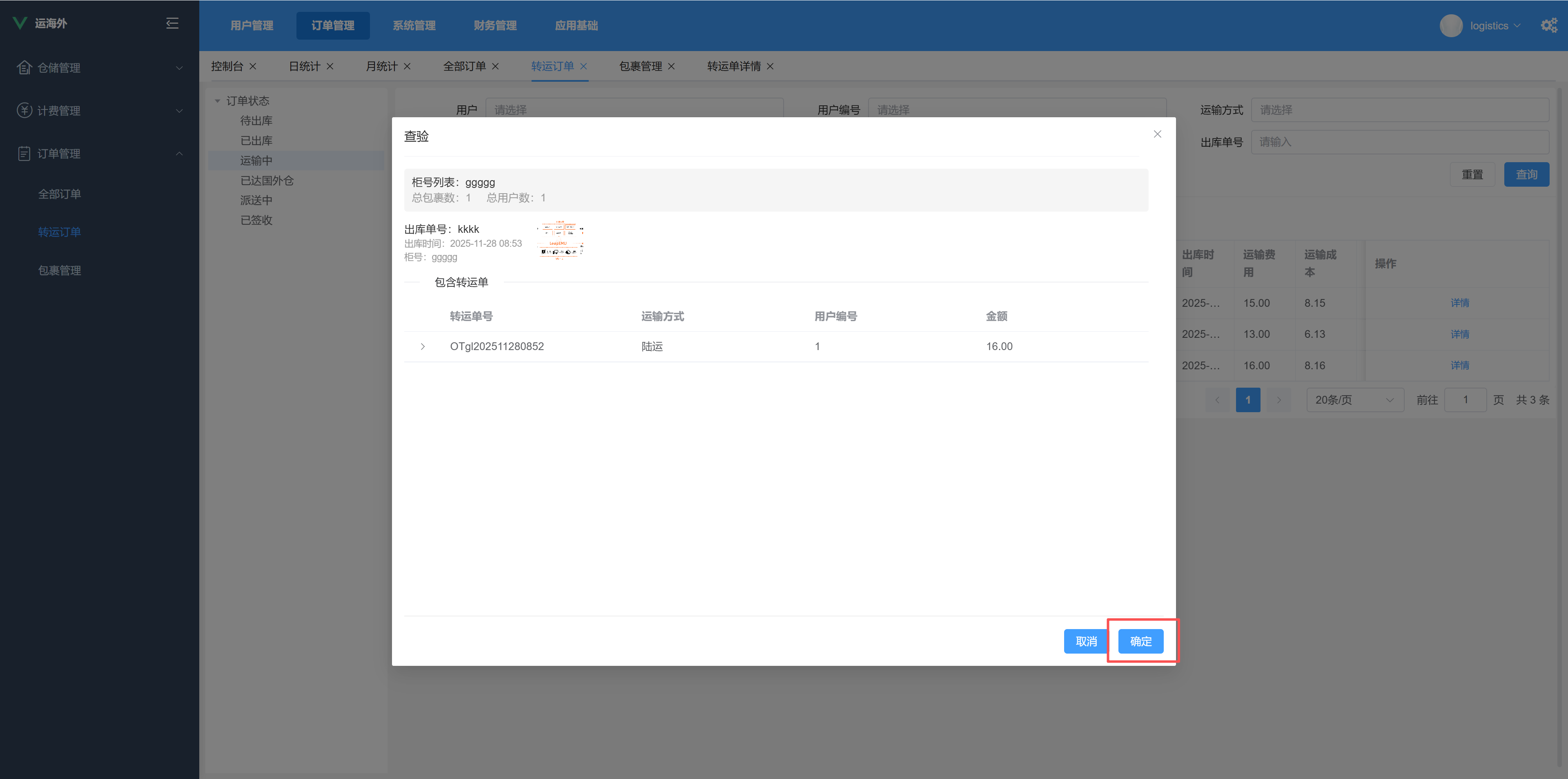Image resolution: width=1568 pixels, height=779 pixels.
Task: Switch to the 财务管理 top menu
Action: pyautogui.click(x=495, y=26)
